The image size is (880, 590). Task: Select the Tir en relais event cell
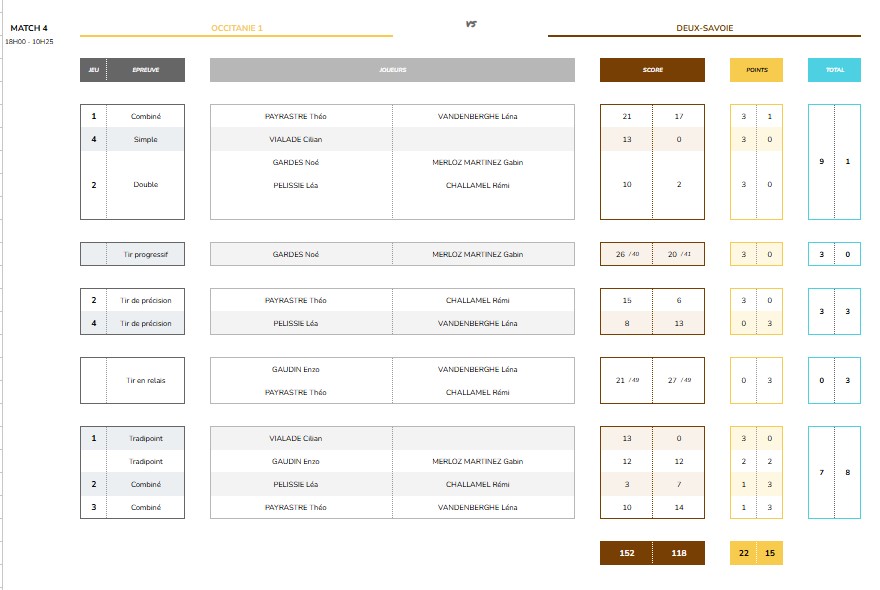145,381
